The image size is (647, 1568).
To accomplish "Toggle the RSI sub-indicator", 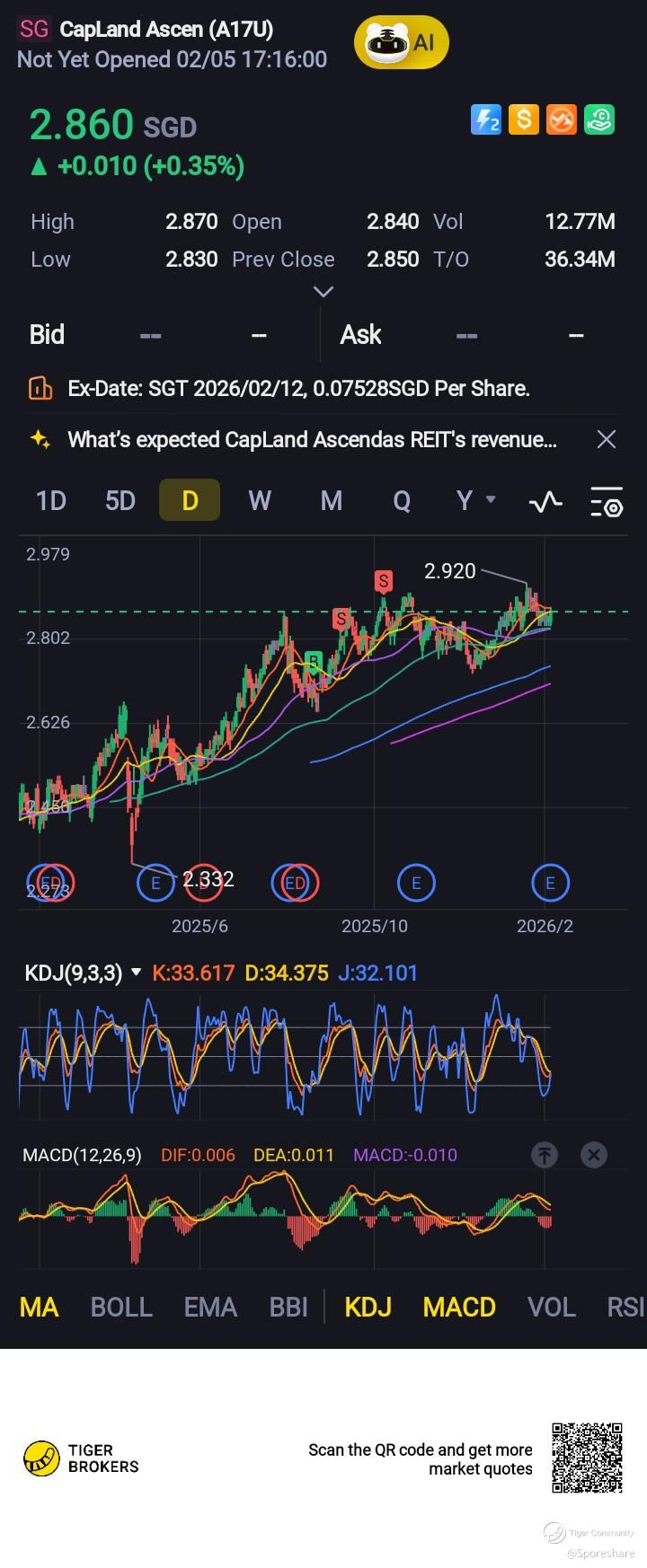I will 625,1307.
